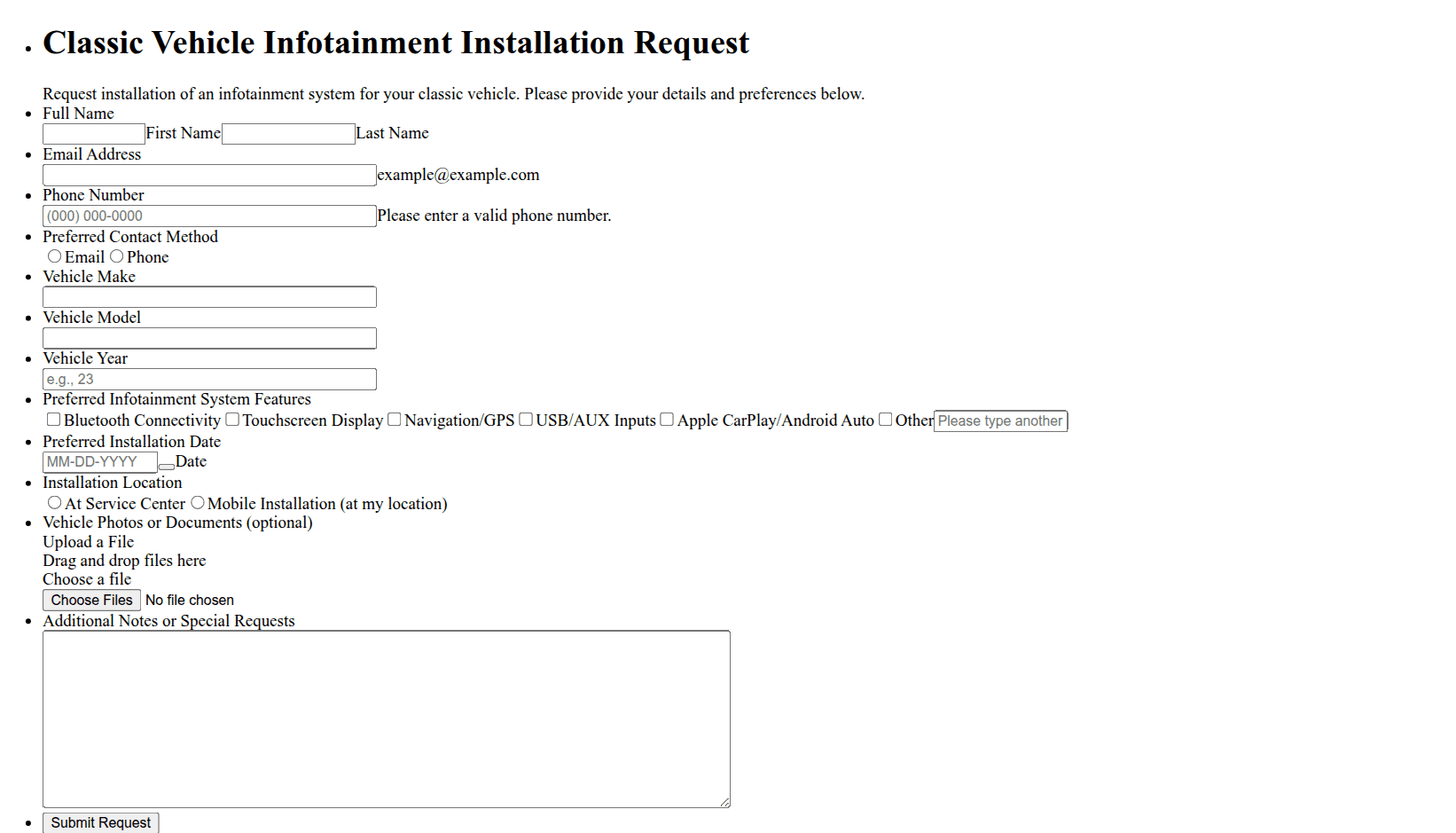Focus the Email Address text box
Screen dimensions: 1456x833
pos(209,176)
